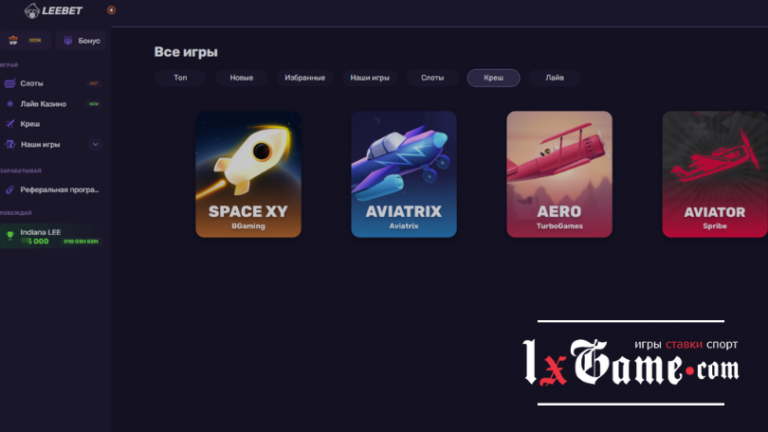Image resolution: width=768 pixels, height=432 pixels.
Task: Select the Слоты sidebar icon
Action: click(10, 83)
